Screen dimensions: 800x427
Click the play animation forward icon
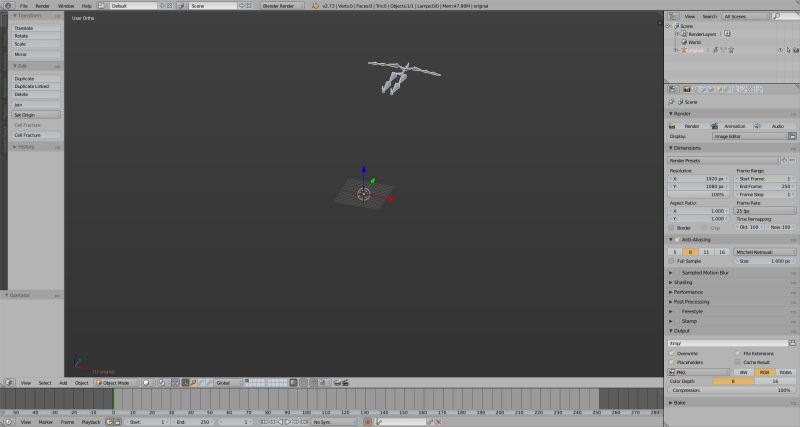[x=288, y=422]
